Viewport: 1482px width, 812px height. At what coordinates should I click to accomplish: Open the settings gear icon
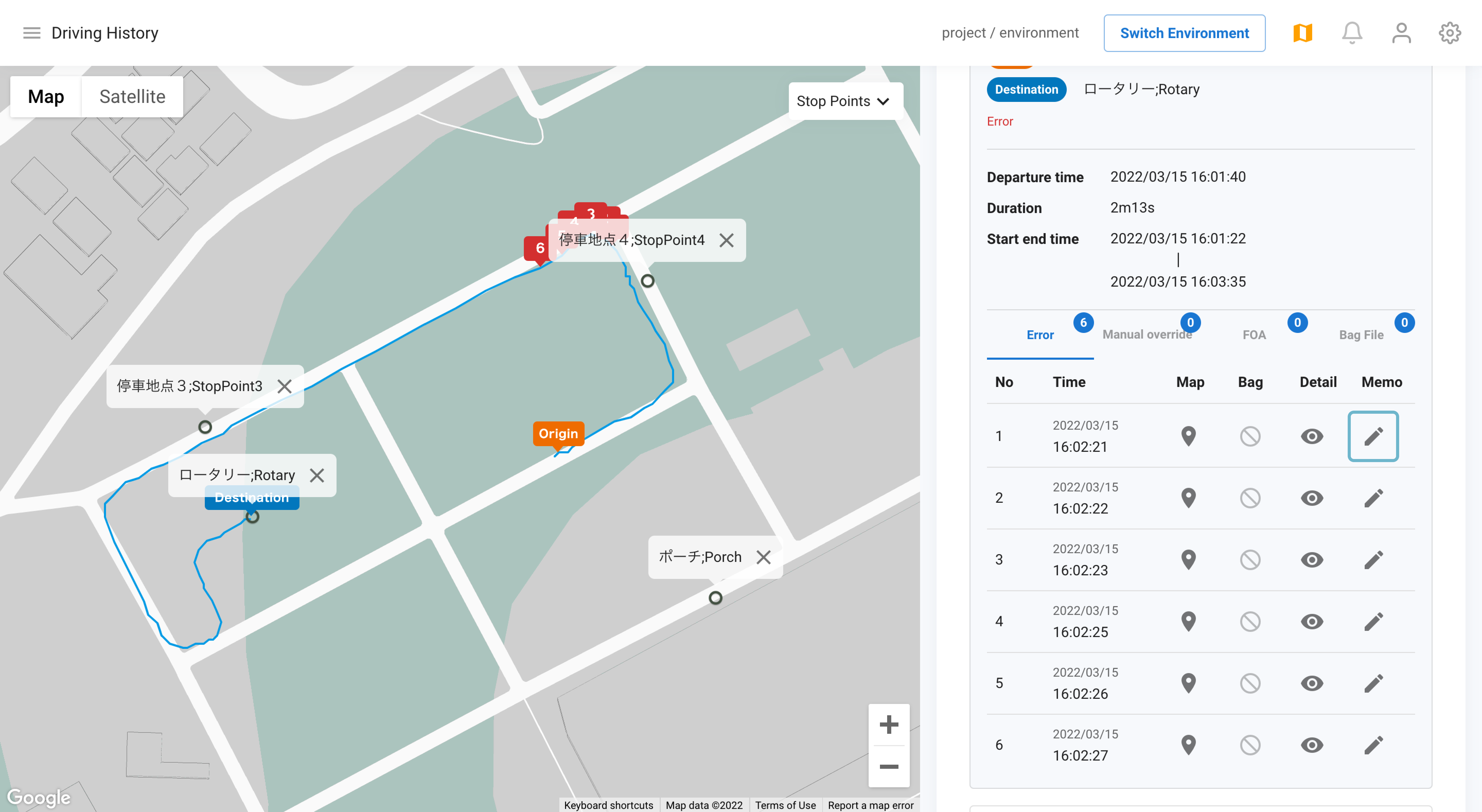point(1449,33)
